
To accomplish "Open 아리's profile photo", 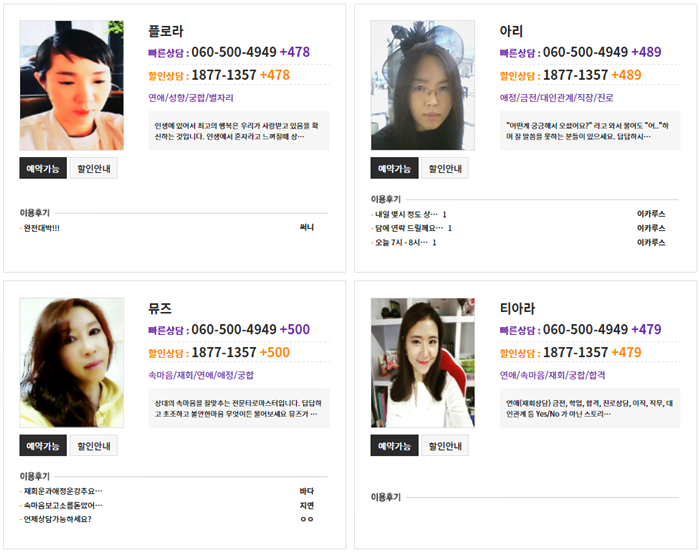I will [x=423, y=85].
